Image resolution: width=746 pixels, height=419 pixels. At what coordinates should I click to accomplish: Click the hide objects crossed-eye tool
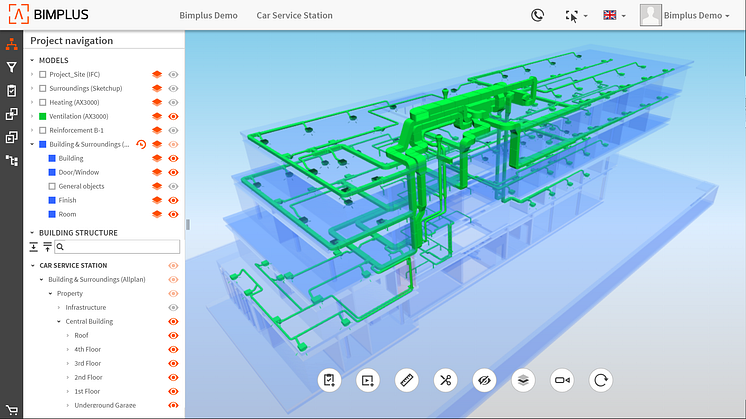pos(484,380)
